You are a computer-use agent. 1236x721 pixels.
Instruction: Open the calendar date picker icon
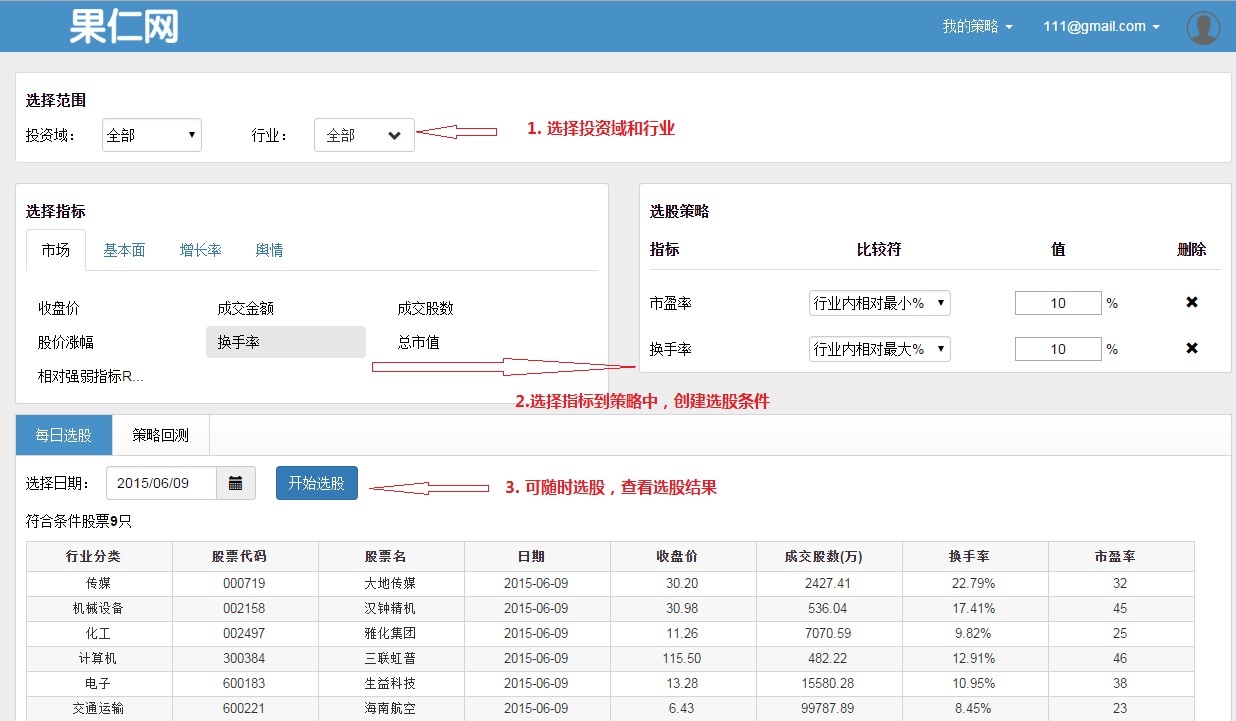point(236,483)
